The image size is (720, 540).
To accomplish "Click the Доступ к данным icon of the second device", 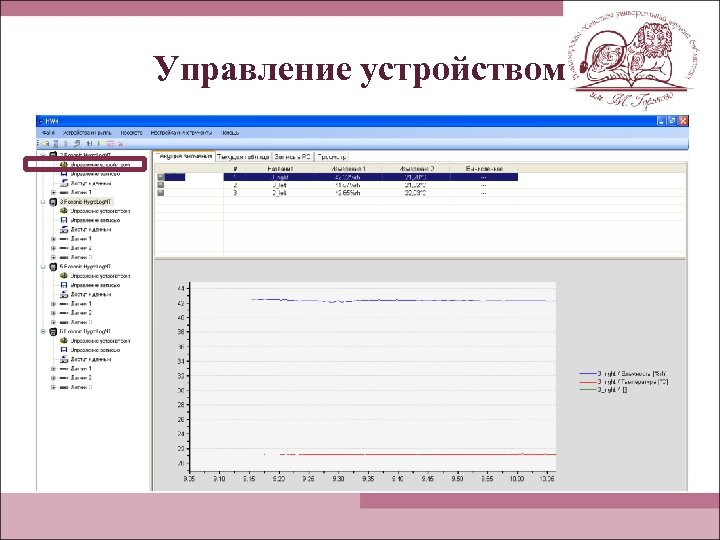I will click(x=64, y=230).
